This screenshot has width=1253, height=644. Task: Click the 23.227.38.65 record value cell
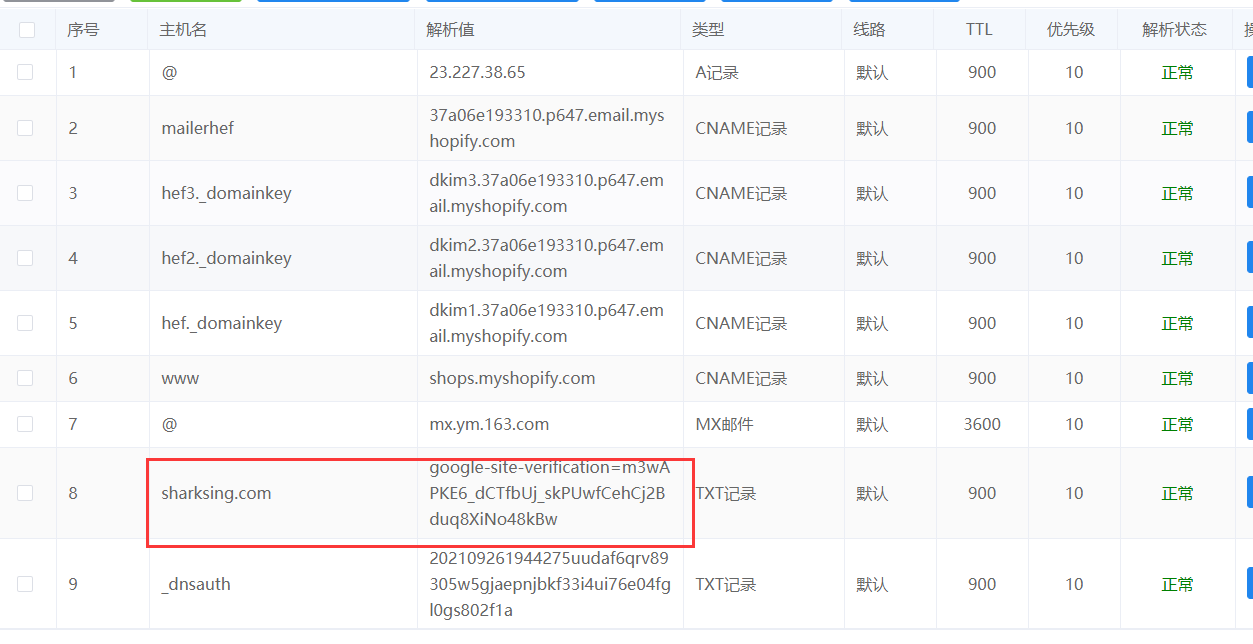point(477,72)
